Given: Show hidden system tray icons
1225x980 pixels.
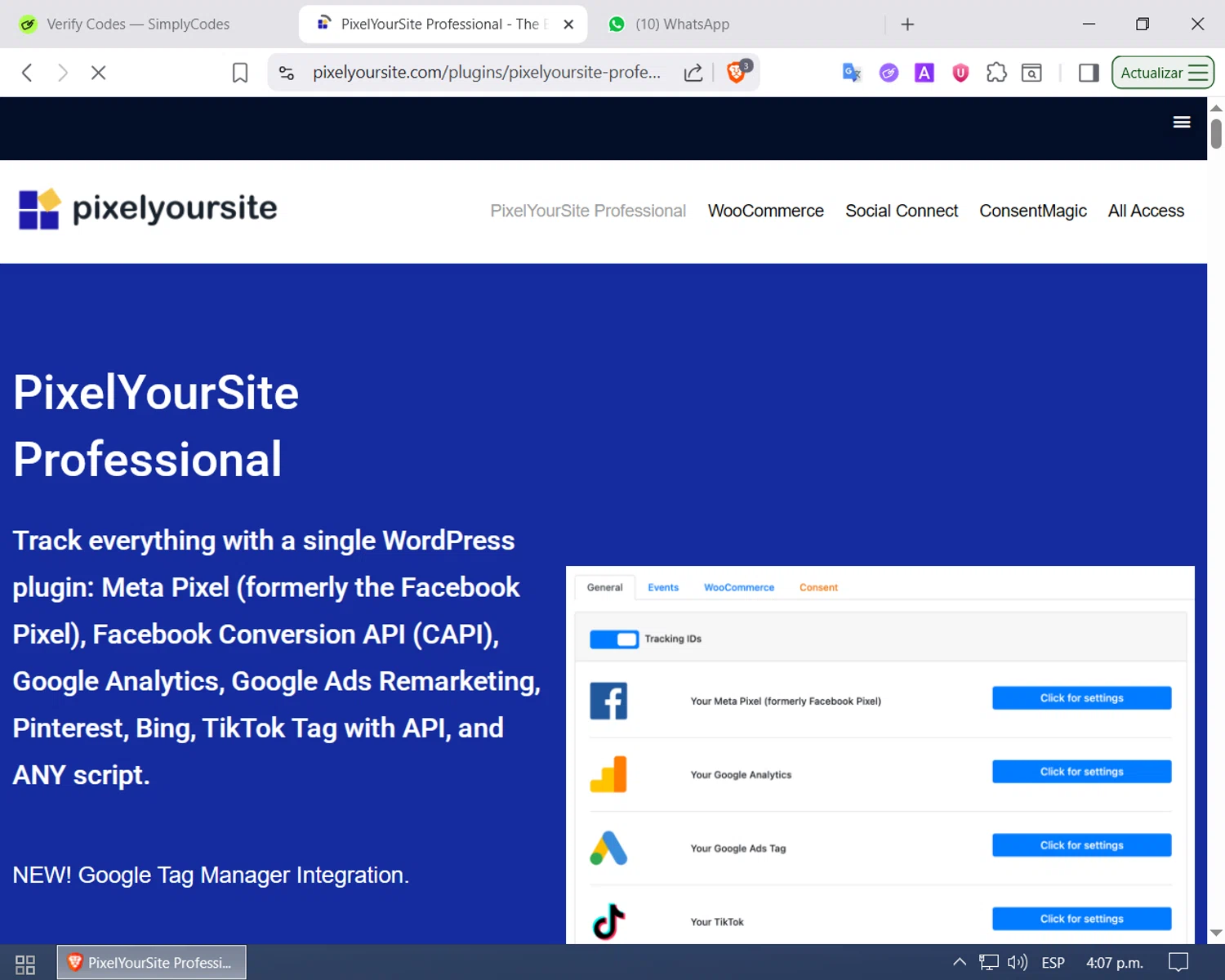Looking at the screenshot, I should [x=960, y=963].
